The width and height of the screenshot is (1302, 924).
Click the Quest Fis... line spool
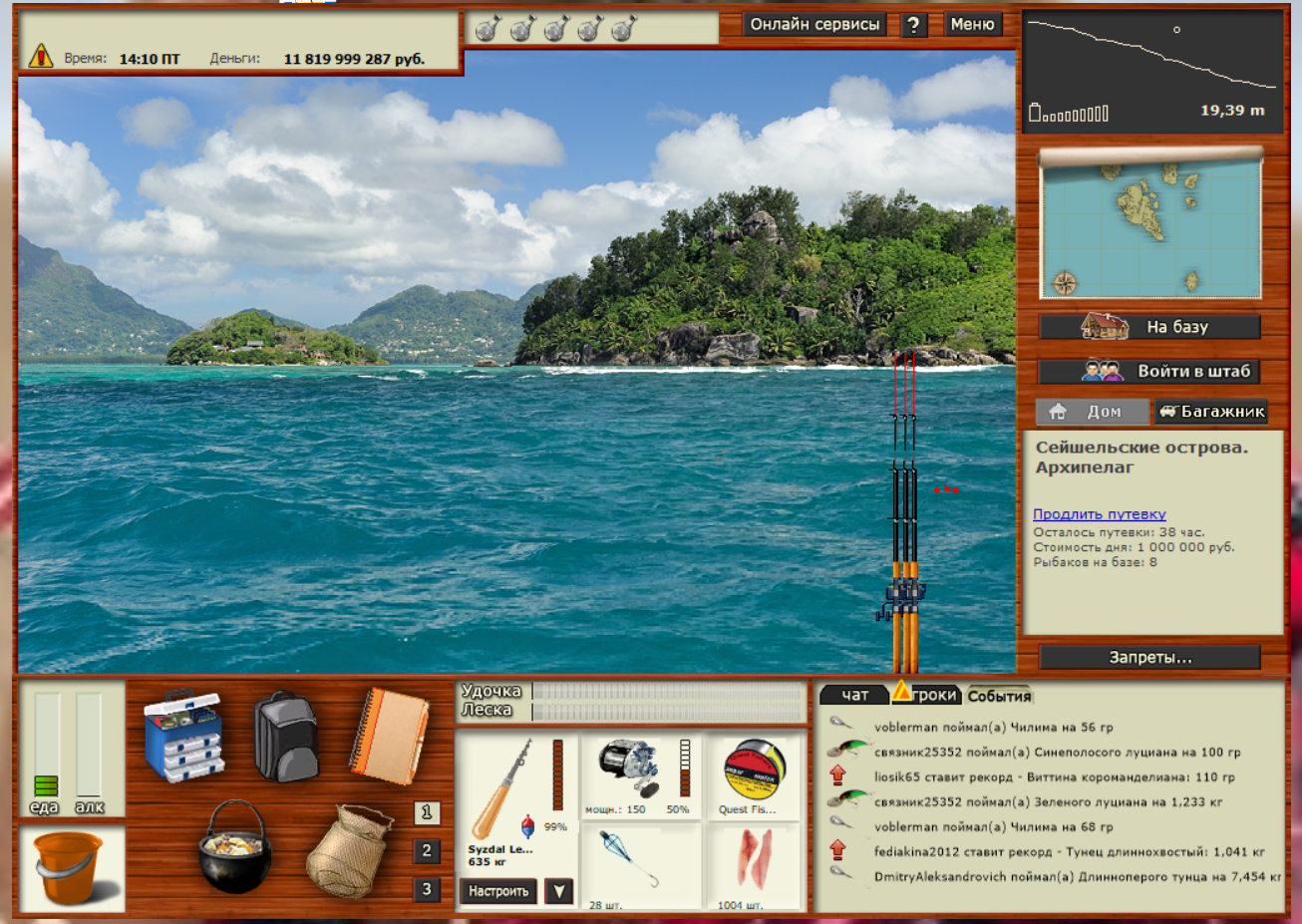[754, 776]
